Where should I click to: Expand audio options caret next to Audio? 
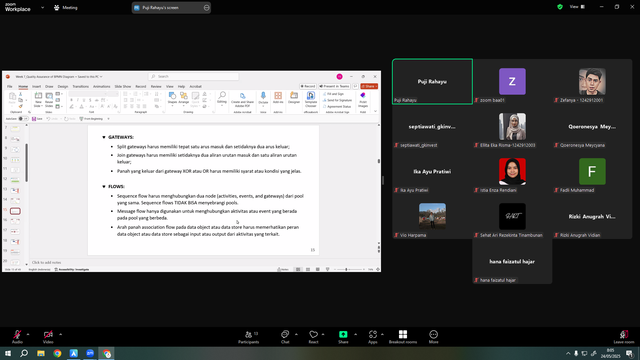pyautogui.click(x=28, y=334)
